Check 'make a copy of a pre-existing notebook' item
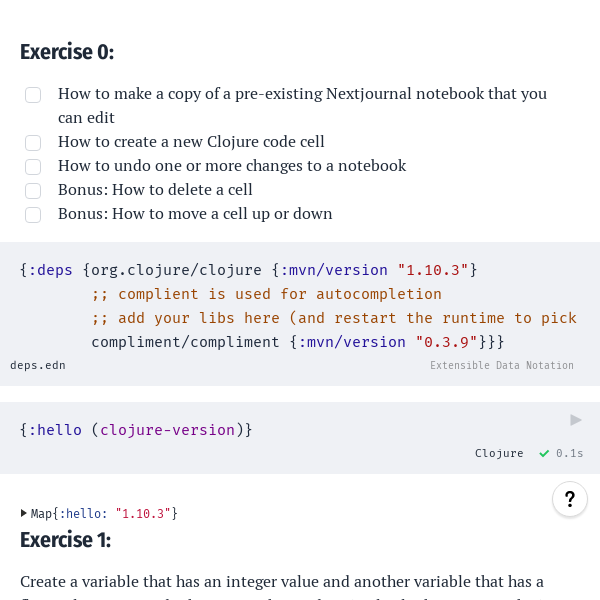 point(33,95)
